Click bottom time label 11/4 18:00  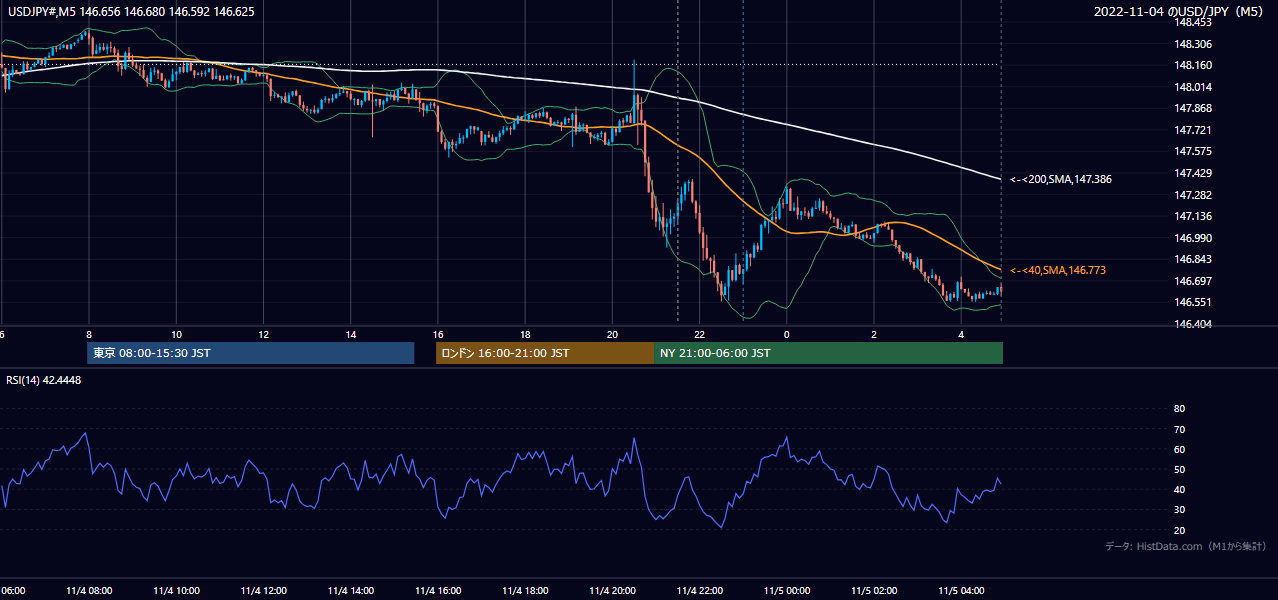(x=525, y=590)
